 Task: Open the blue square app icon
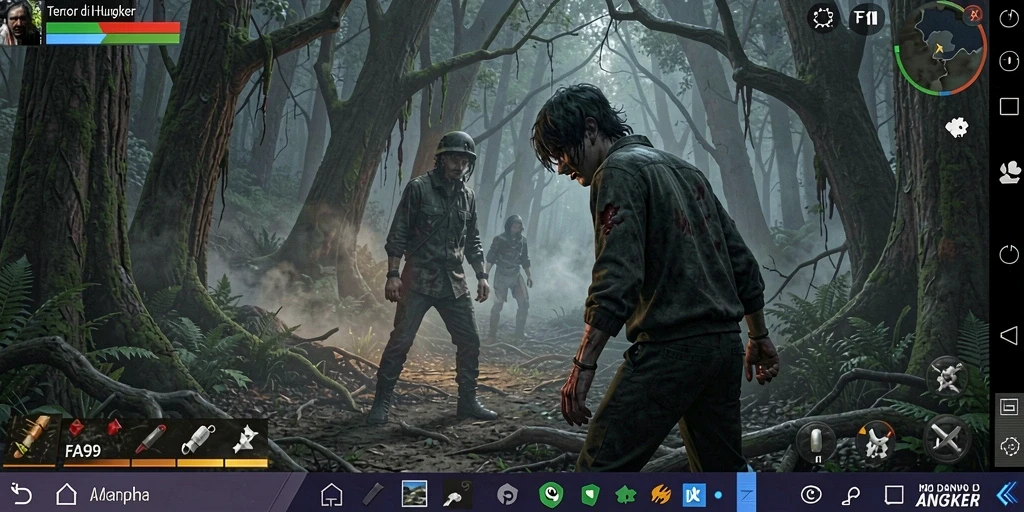pyautogui.click(x=694, y=495)
